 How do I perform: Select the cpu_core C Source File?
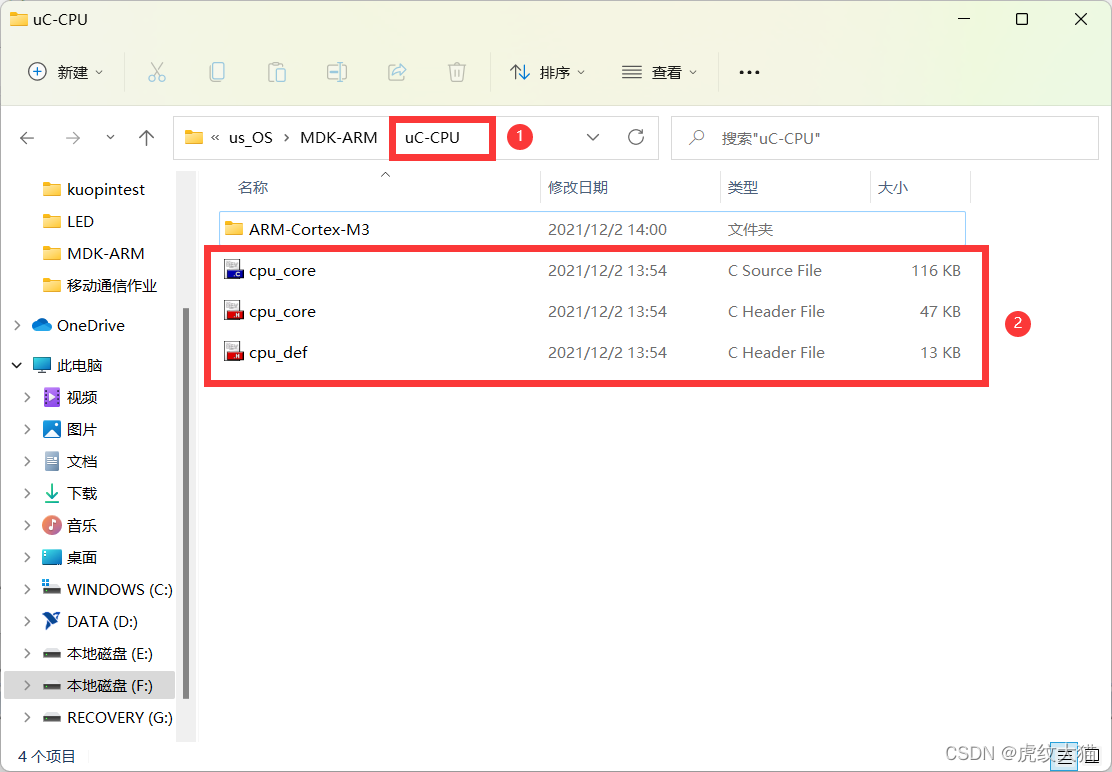pos(592,271)
